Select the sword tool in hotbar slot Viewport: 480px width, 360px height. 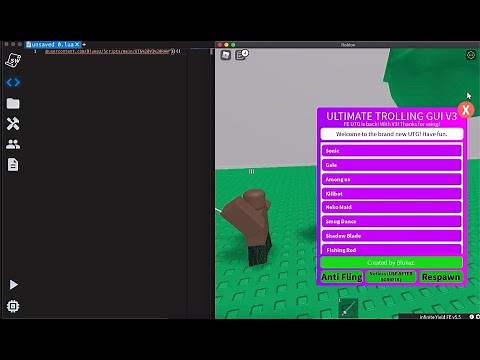[x=348, y=308]
